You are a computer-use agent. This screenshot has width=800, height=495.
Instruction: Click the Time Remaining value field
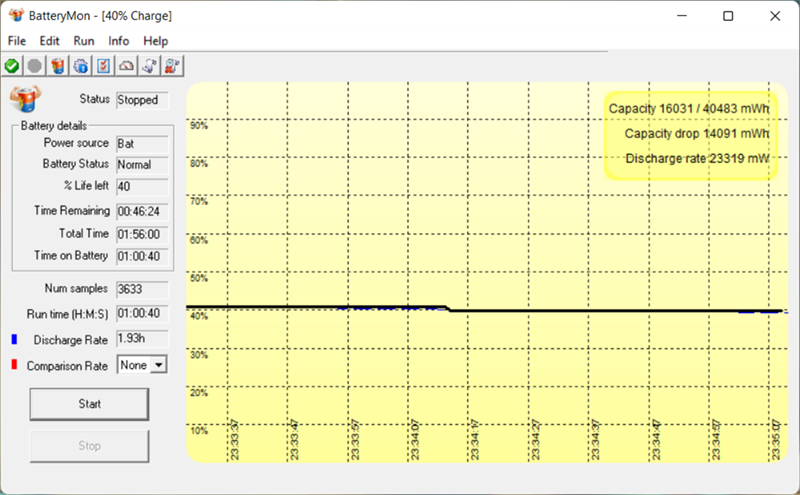(x=142, y=212)
